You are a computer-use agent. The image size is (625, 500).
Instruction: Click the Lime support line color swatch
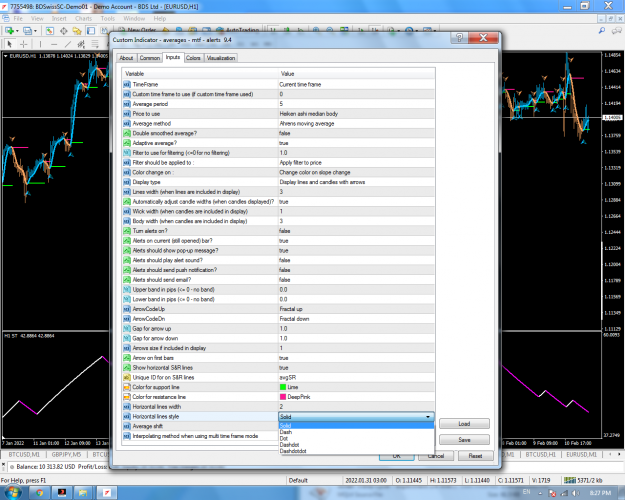pyautogui.click(x=283, y=387)
